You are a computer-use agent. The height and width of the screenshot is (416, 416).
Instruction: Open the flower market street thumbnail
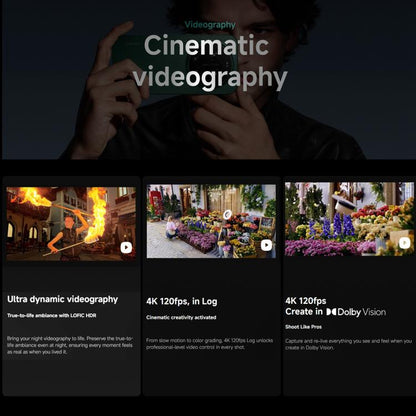211,221
